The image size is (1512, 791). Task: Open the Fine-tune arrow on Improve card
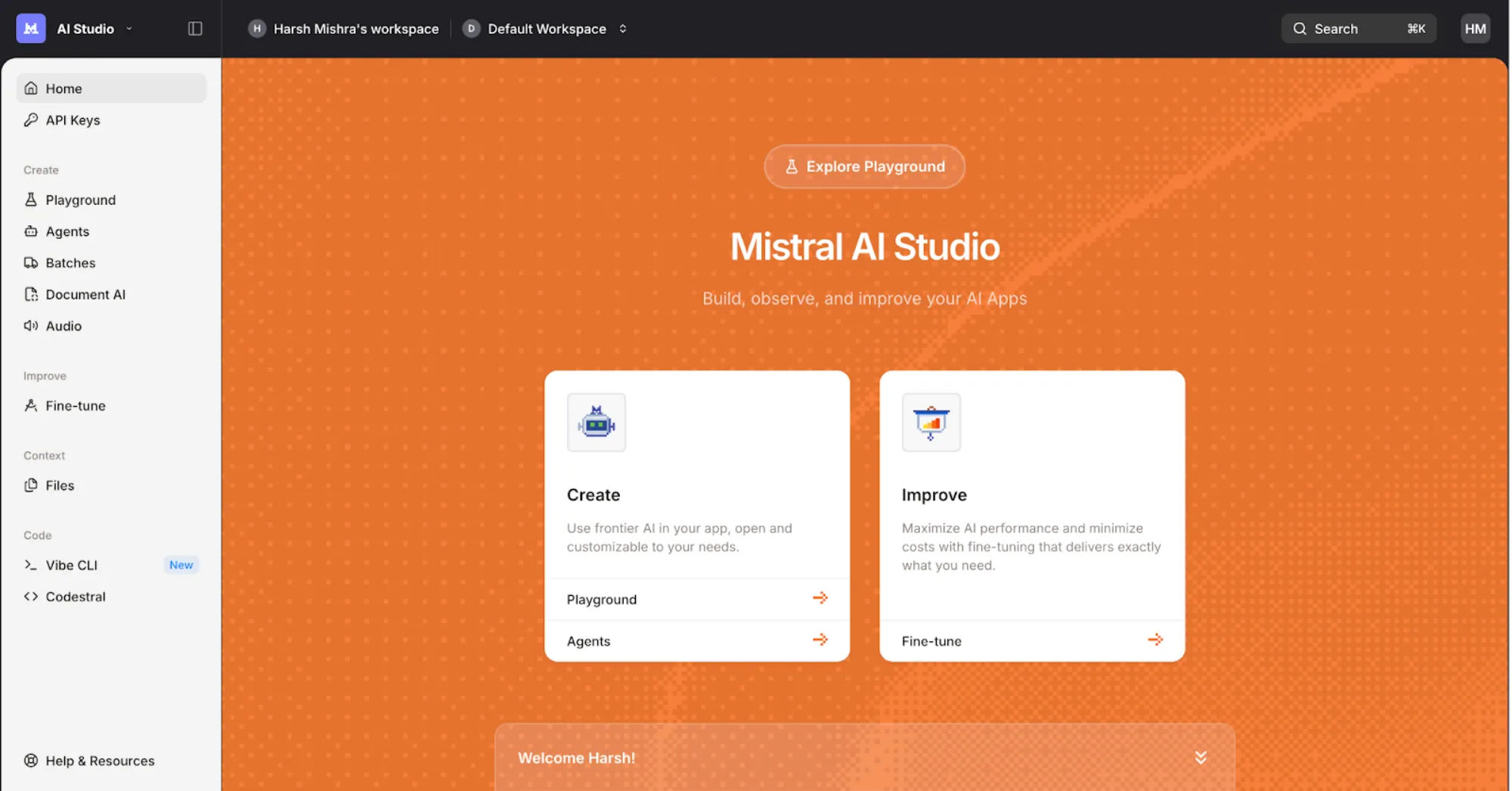point(1156,640)
